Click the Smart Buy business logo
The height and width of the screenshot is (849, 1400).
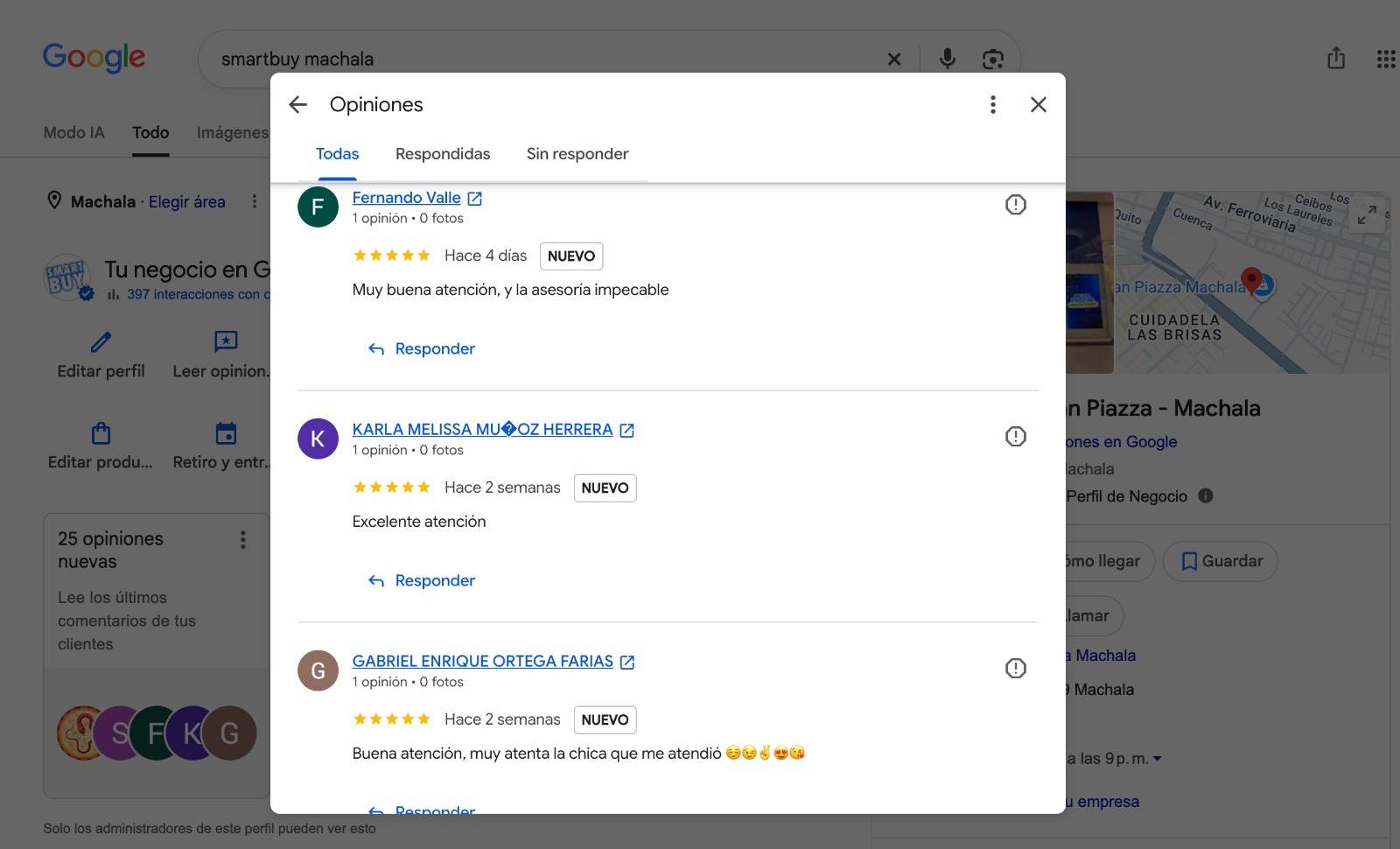pyautogui.click(x=68, y=279)
